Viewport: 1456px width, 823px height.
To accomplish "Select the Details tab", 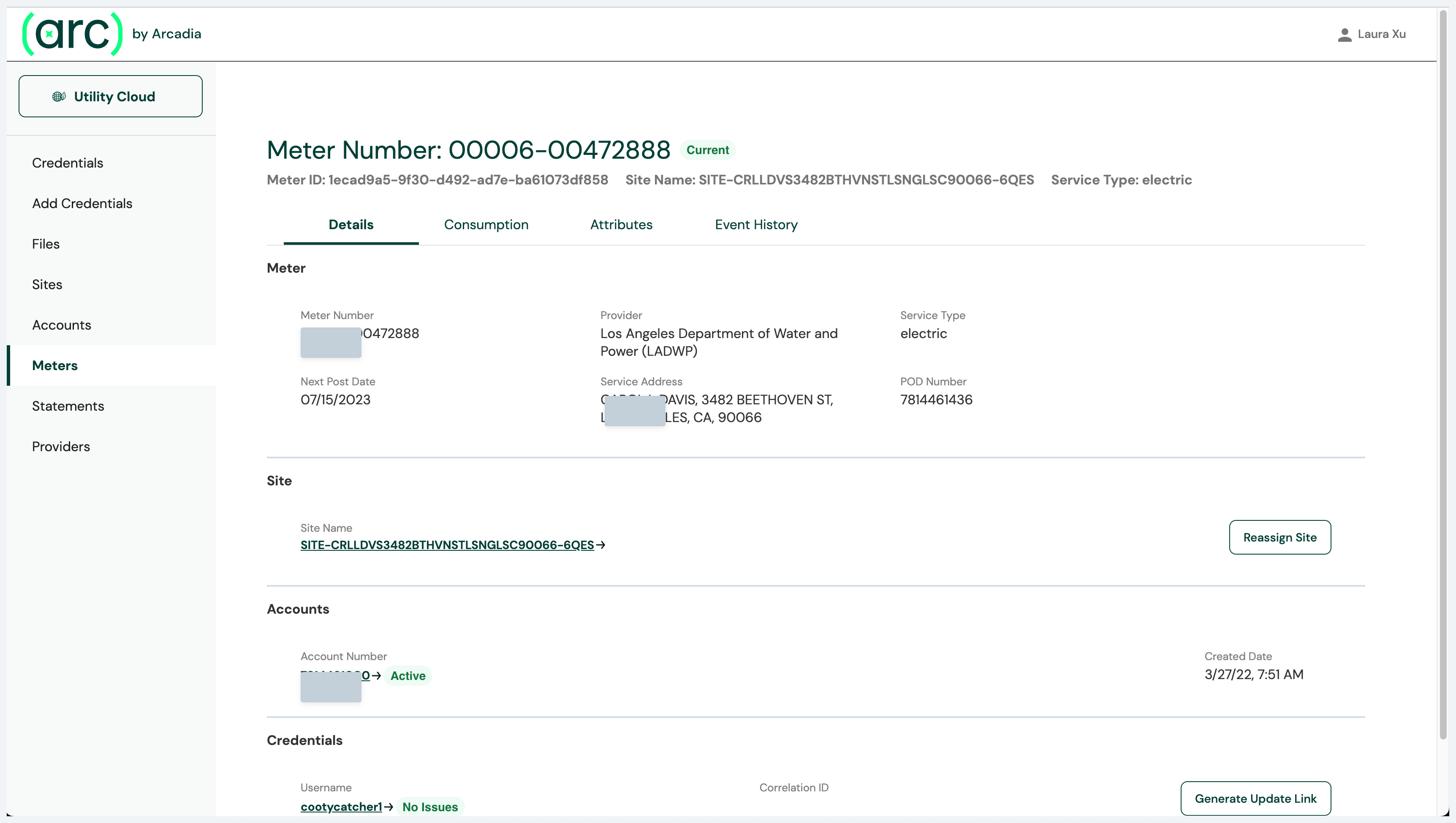I will point(350,225).
